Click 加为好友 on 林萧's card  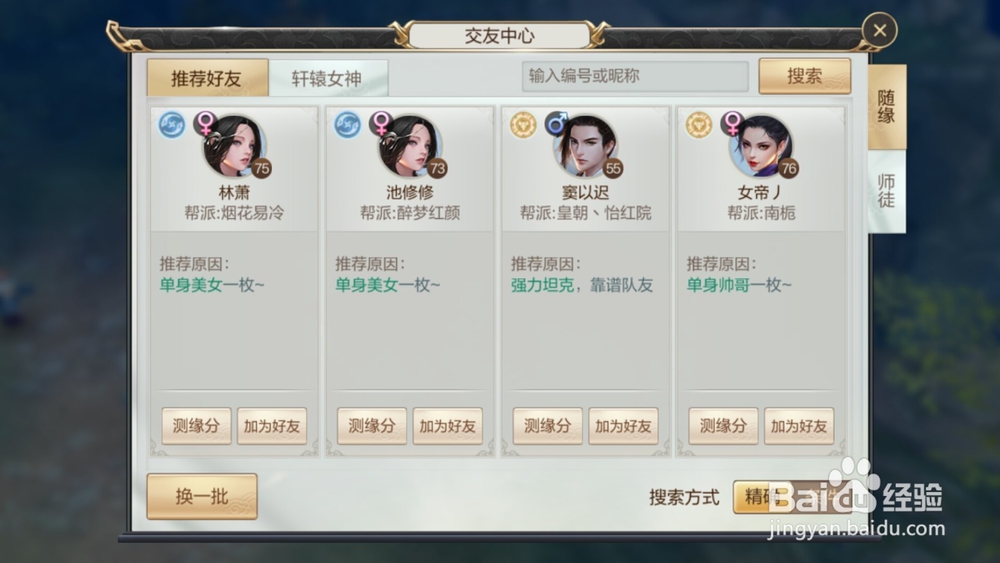click(x=272, y=426)
